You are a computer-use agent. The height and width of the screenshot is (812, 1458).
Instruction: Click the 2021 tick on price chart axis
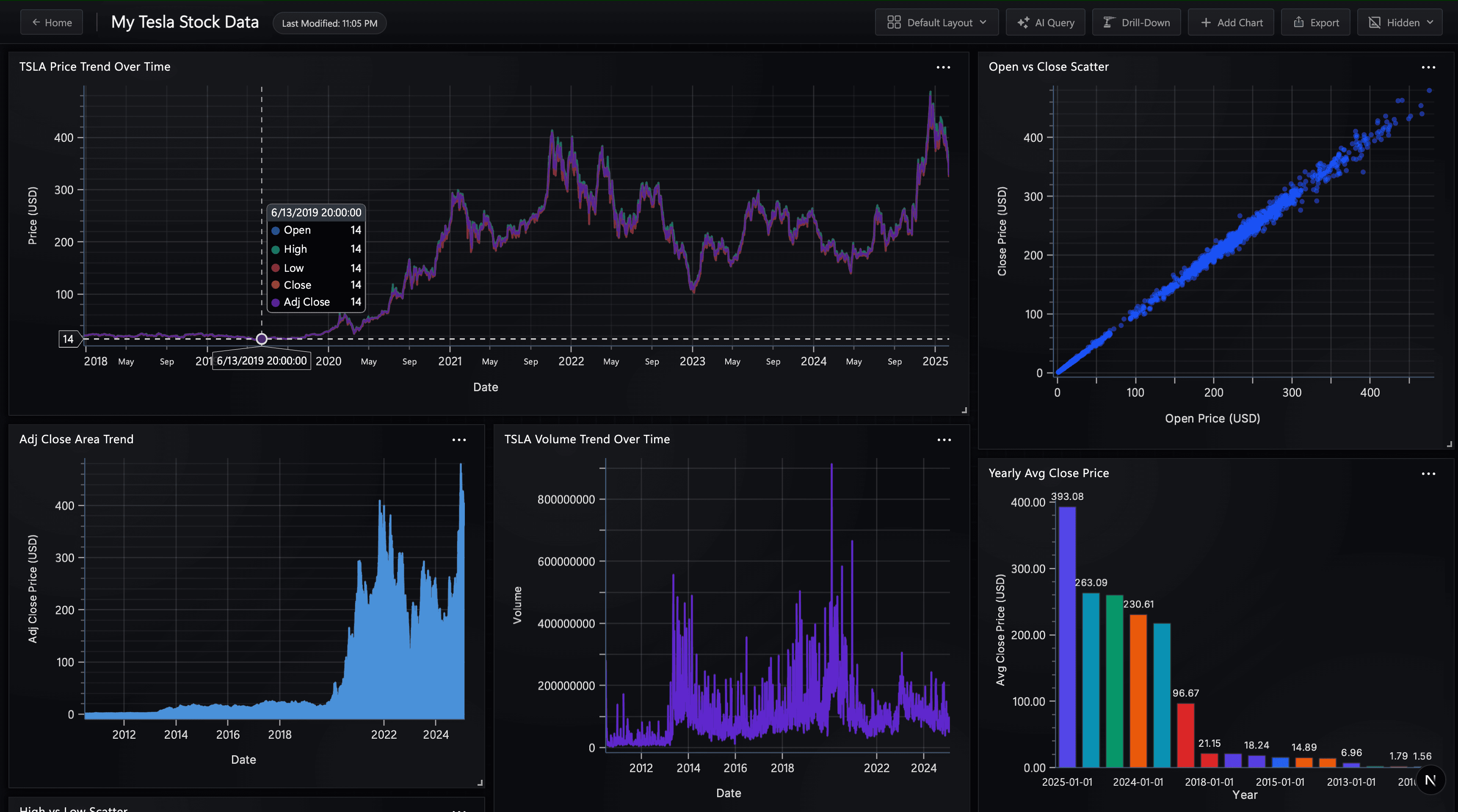450,361
